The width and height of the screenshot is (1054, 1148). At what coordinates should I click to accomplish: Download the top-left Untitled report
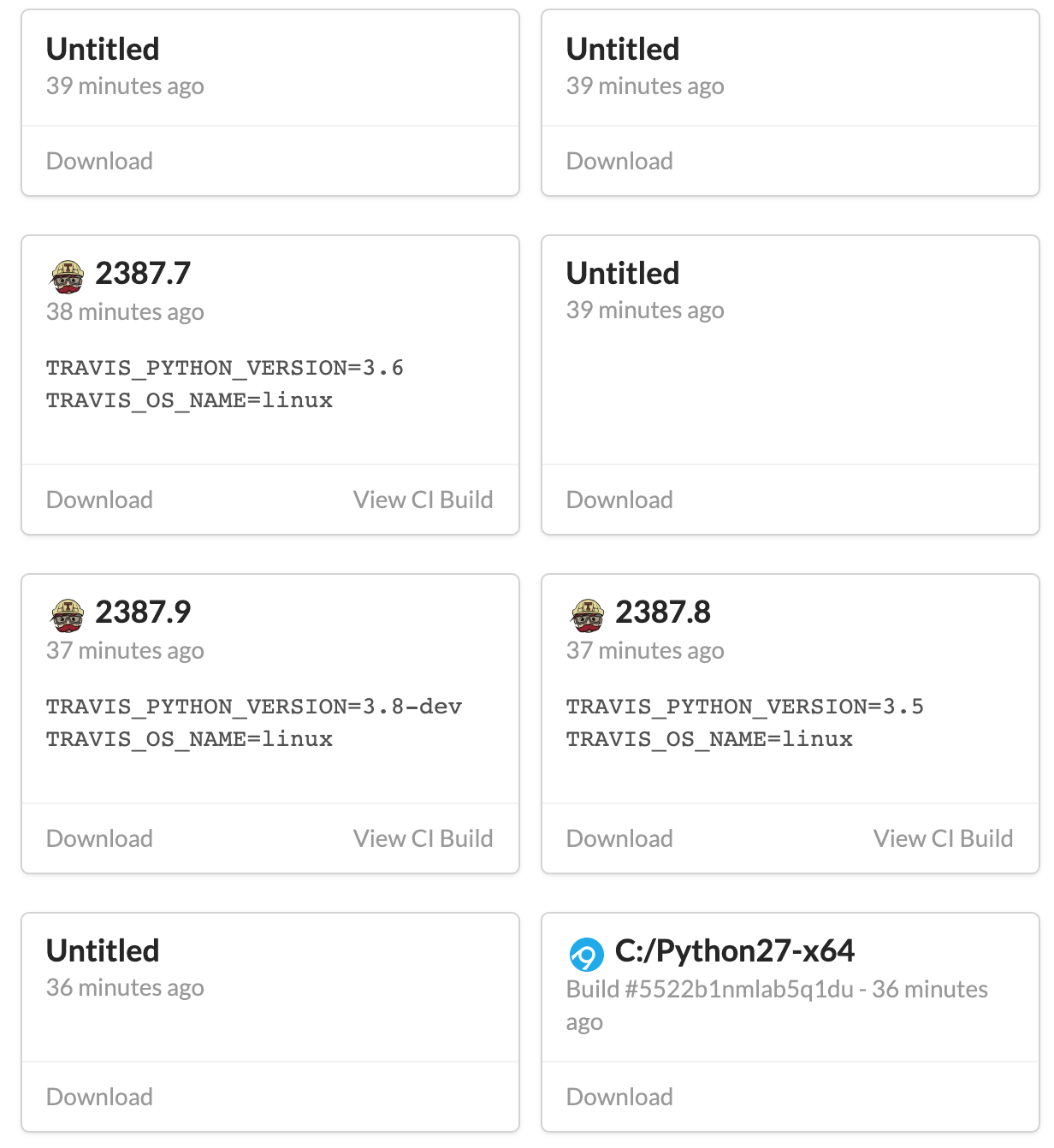coord(99,161)
